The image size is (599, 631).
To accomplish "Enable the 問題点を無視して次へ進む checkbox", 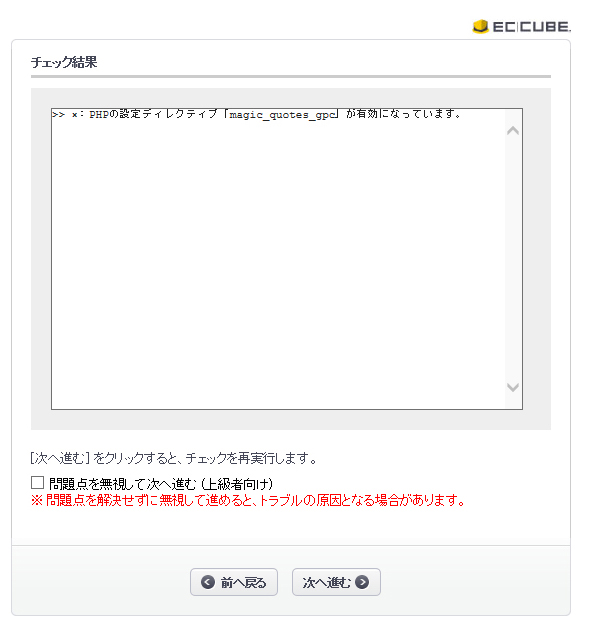I will coord(37,483).
